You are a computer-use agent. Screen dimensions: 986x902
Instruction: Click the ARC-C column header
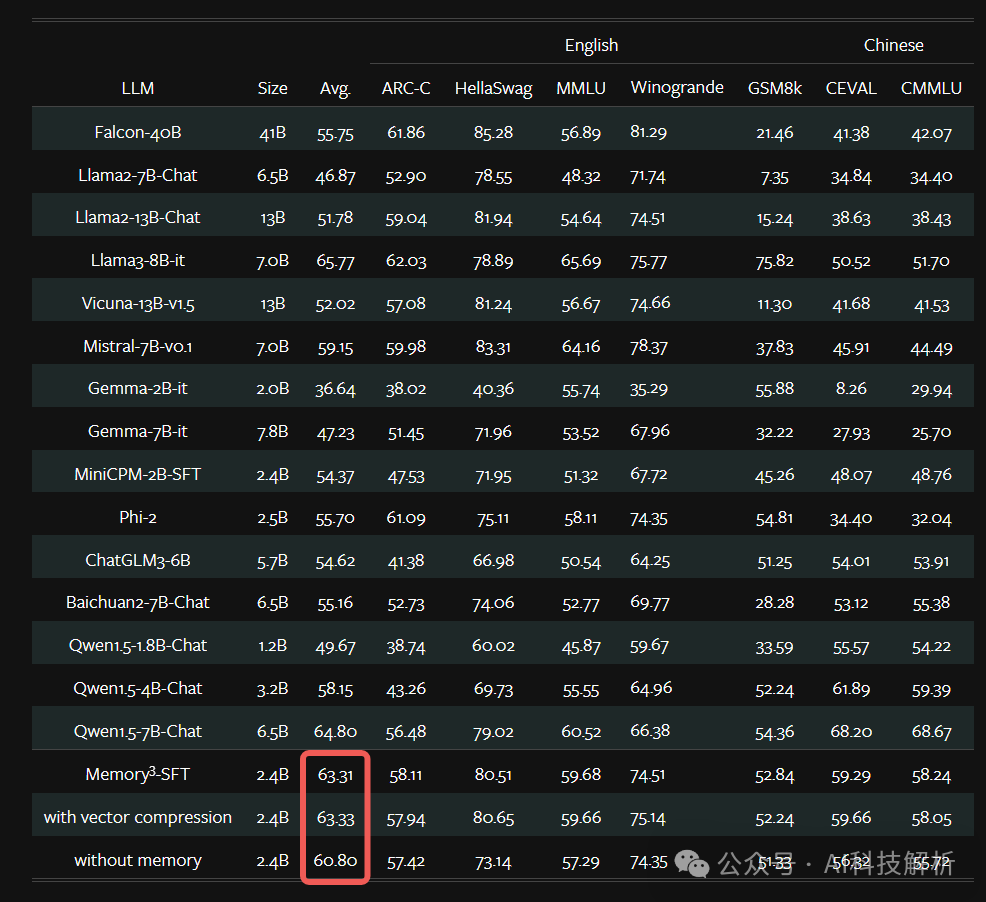click(x=406, y=88)
